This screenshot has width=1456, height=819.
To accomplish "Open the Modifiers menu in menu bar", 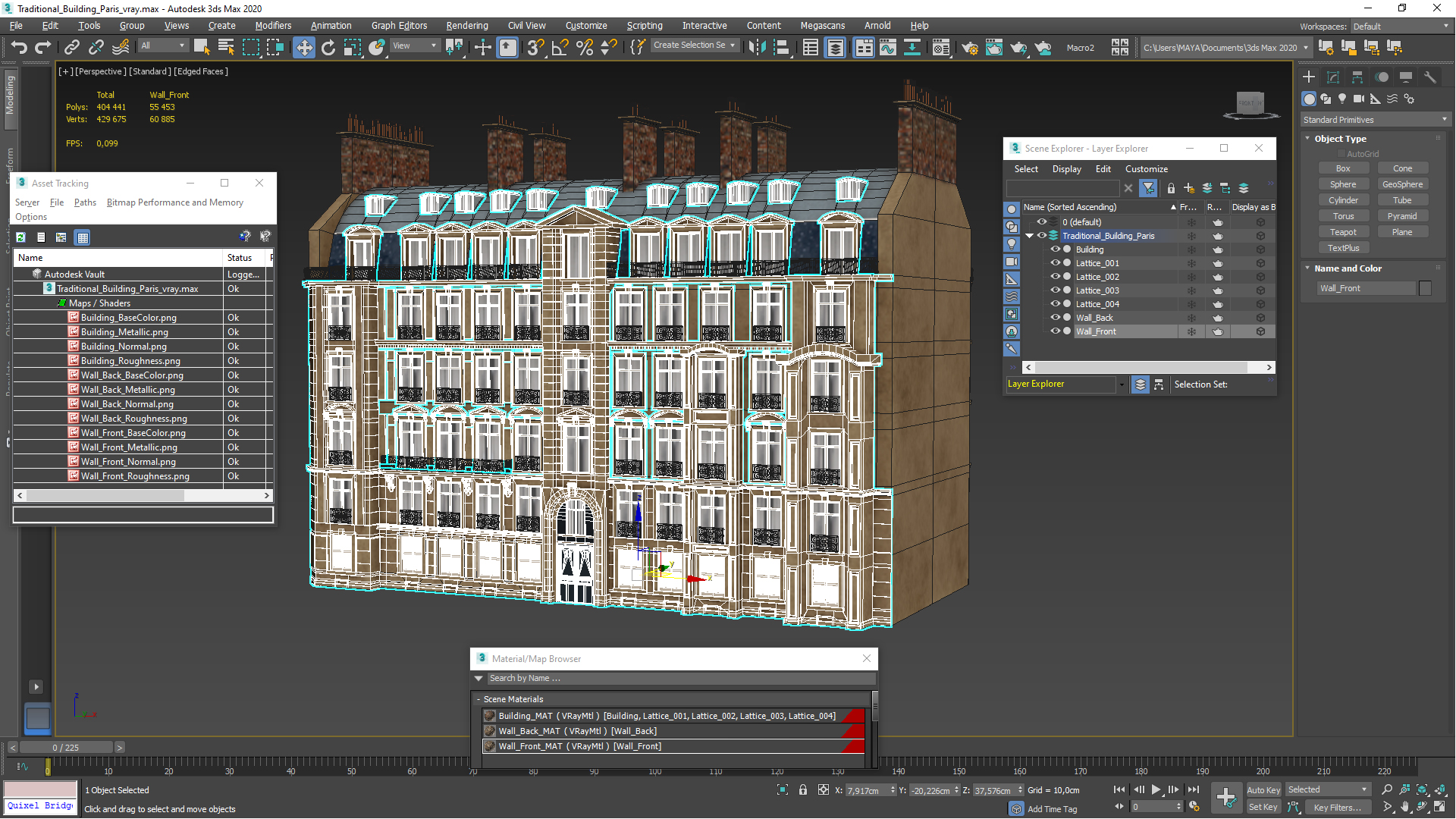I will click(271, 25).
